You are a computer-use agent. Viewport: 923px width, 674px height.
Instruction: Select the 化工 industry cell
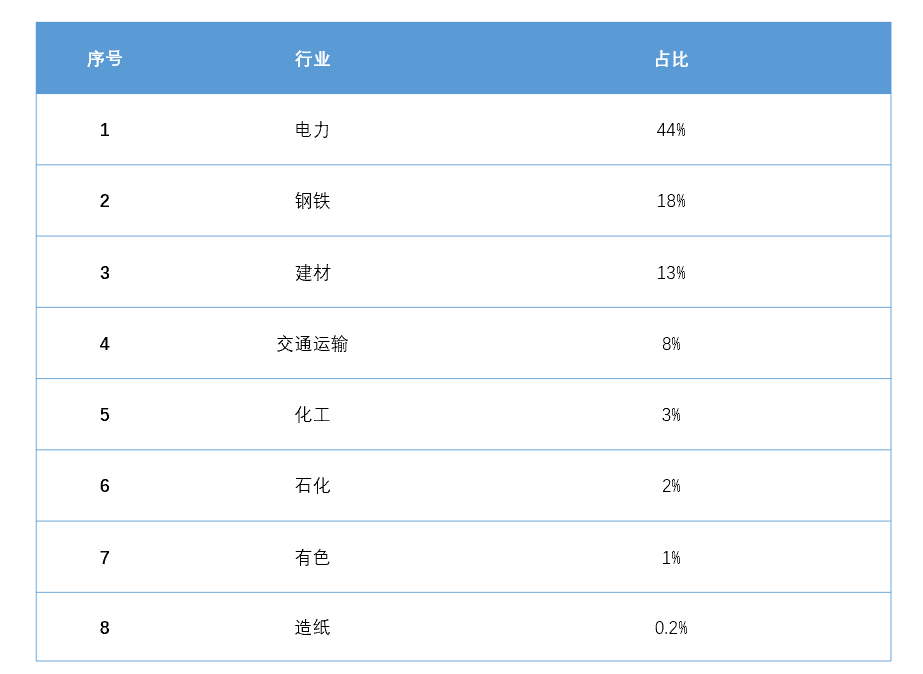click(312, 415)
